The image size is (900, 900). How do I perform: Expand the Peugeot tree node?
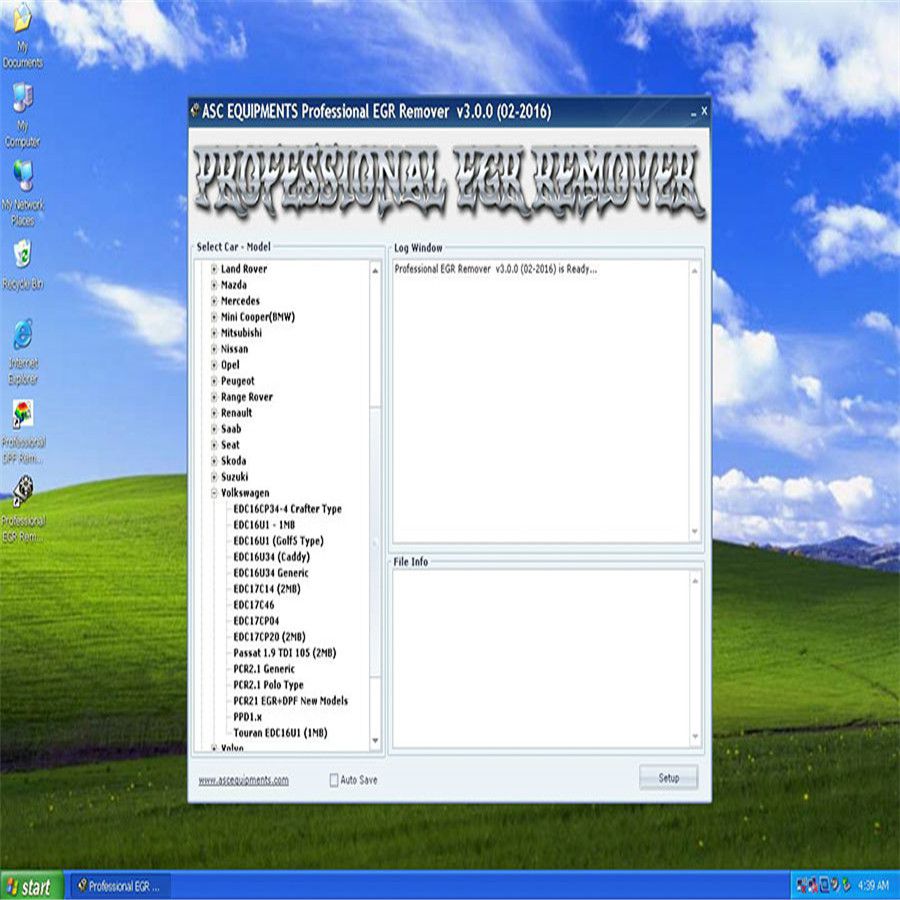(x=214, y=381)
